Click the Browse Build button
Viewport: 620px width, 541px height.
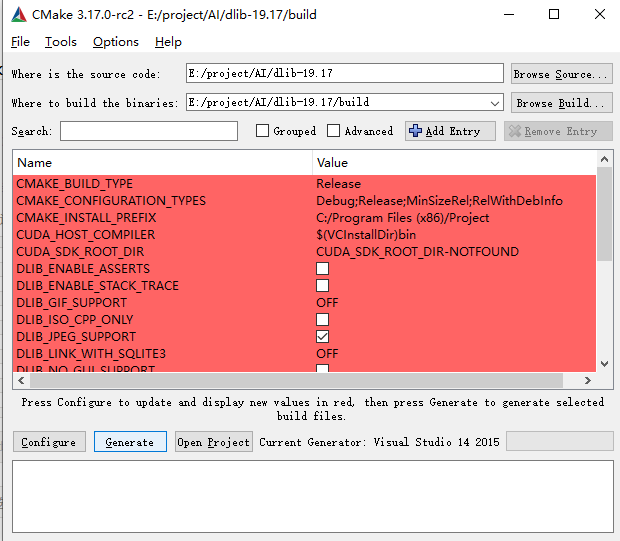click(x=561, y=103)
